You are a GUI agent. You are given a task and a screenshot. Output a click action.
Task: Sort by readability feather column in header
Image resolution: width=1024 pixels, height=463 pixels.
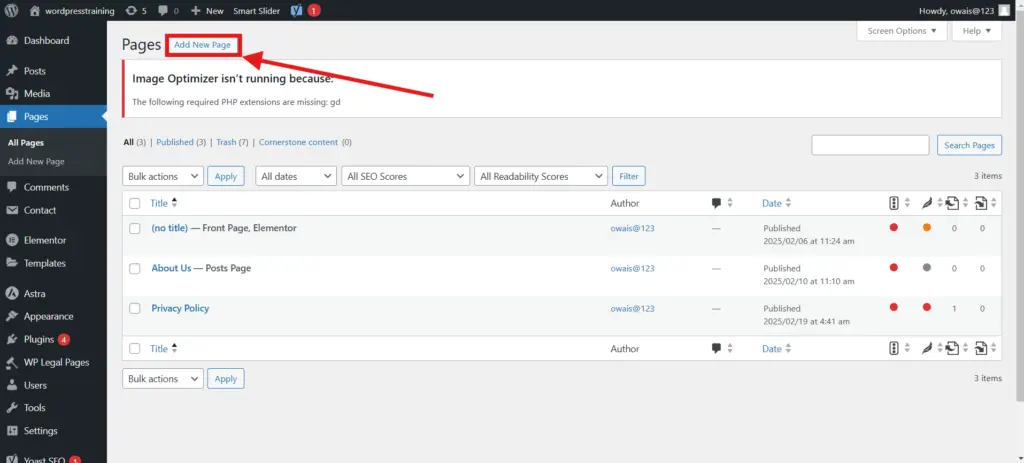[x=932, y=203]
